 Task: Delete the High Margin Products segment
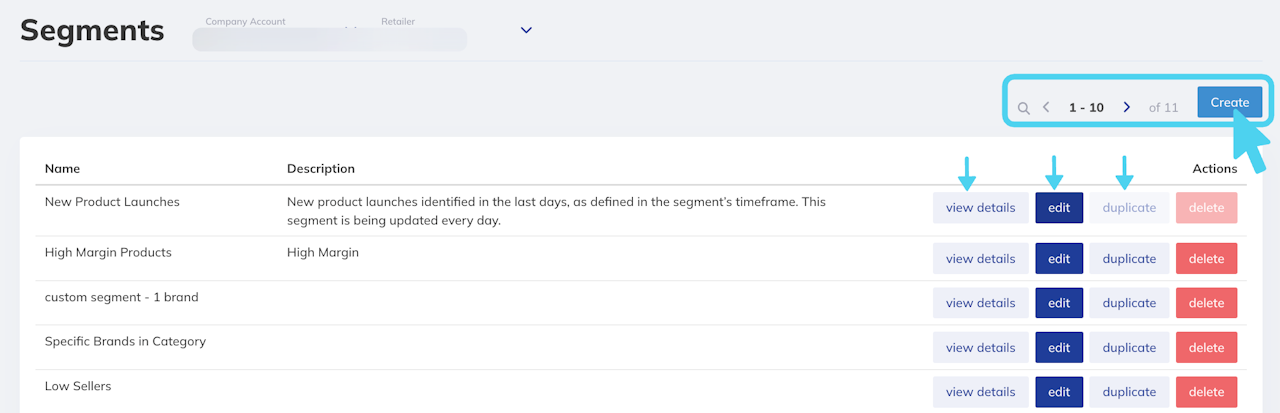pos(1206,259)
